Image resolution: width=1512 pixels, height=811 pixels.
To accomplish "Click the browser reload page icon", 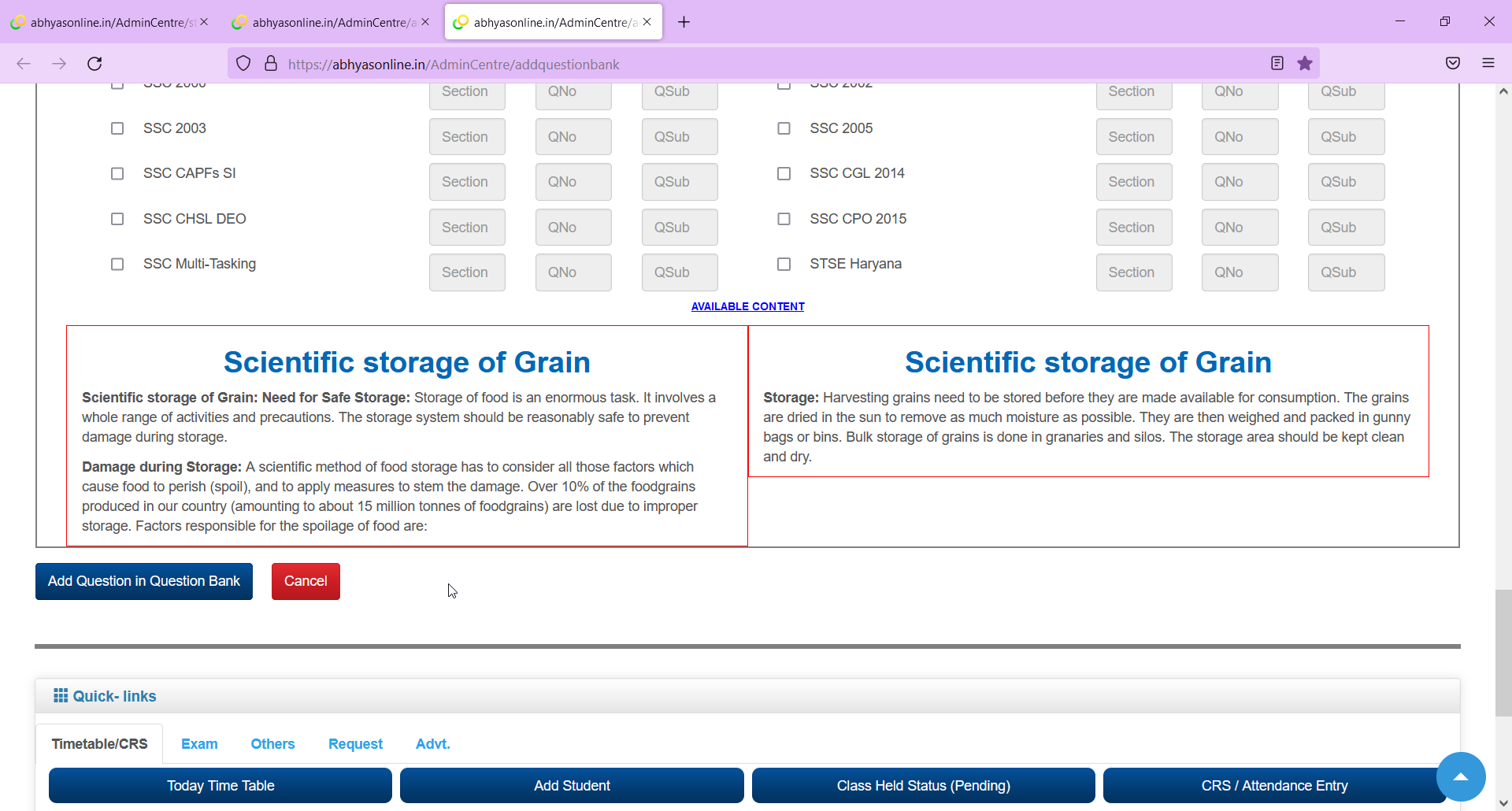I will click(94, 64).
